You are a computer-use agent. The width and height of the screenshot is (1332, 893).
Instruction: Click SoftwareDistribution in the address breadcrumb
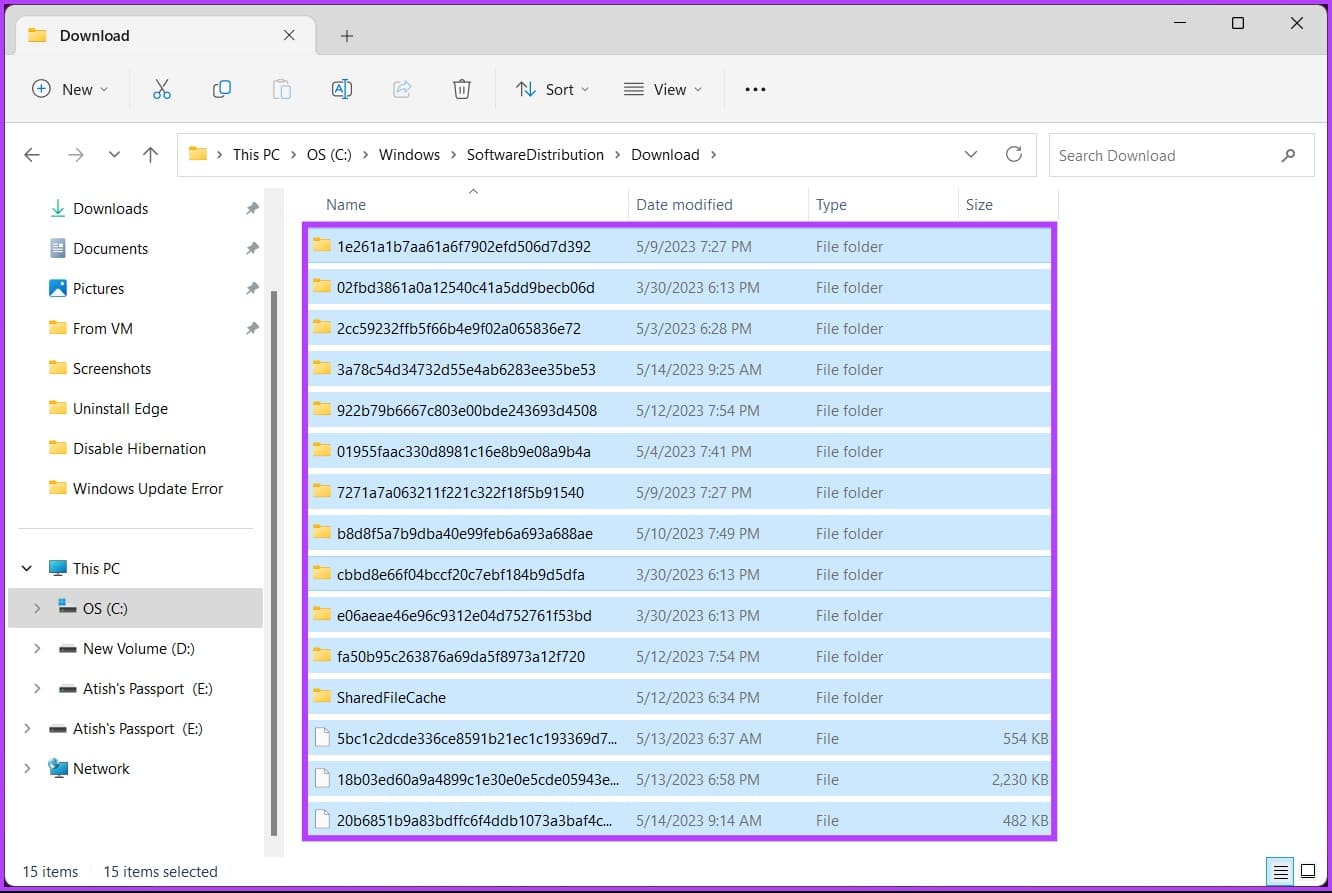click(x=535, y=155)
